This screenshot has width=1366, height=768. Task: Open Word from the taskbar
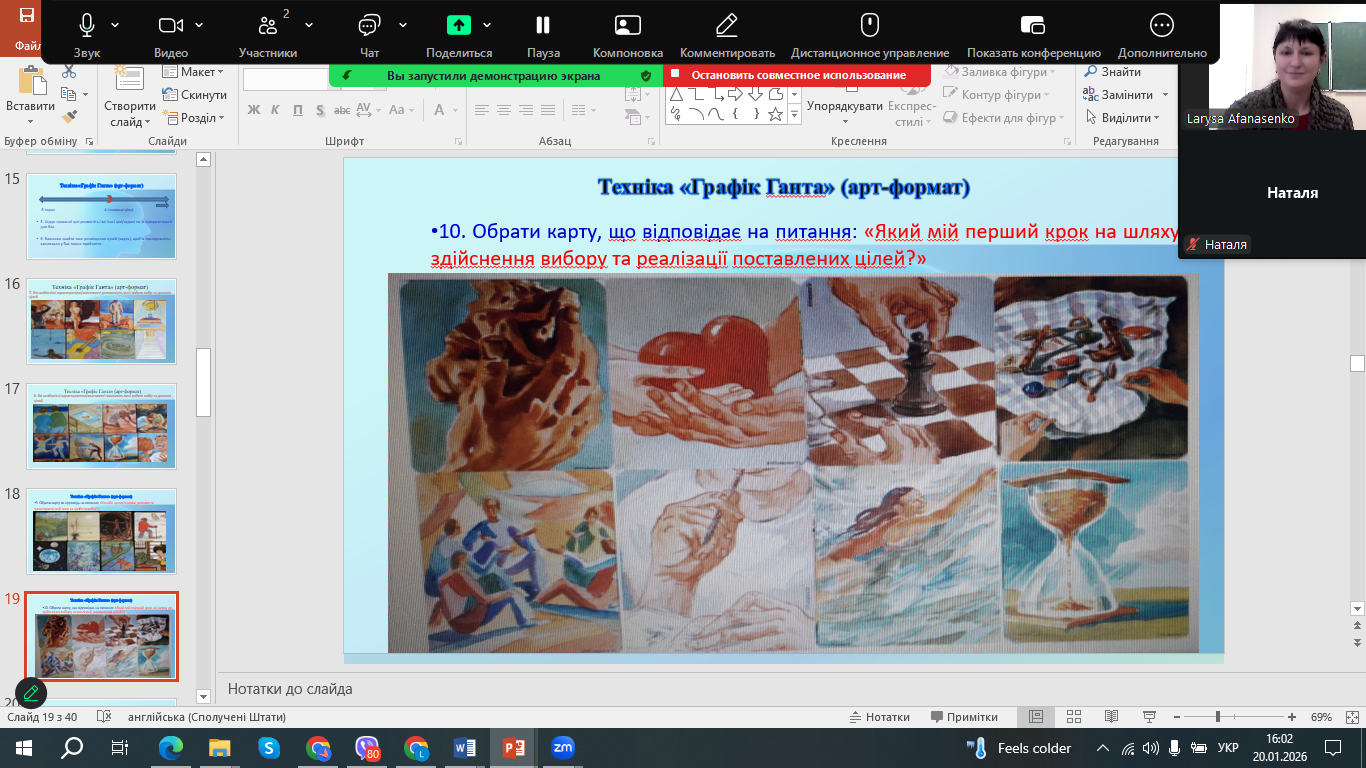tap(465, 748)
